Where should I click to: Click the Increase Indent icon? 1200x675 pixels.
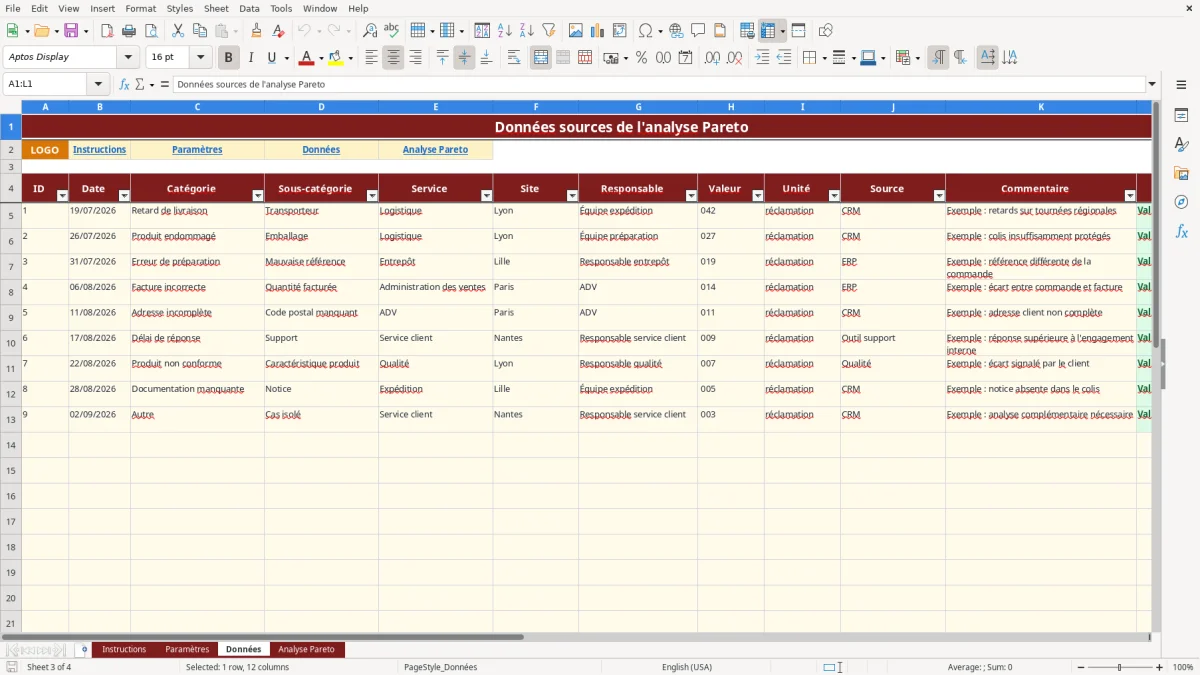[762, 58]
